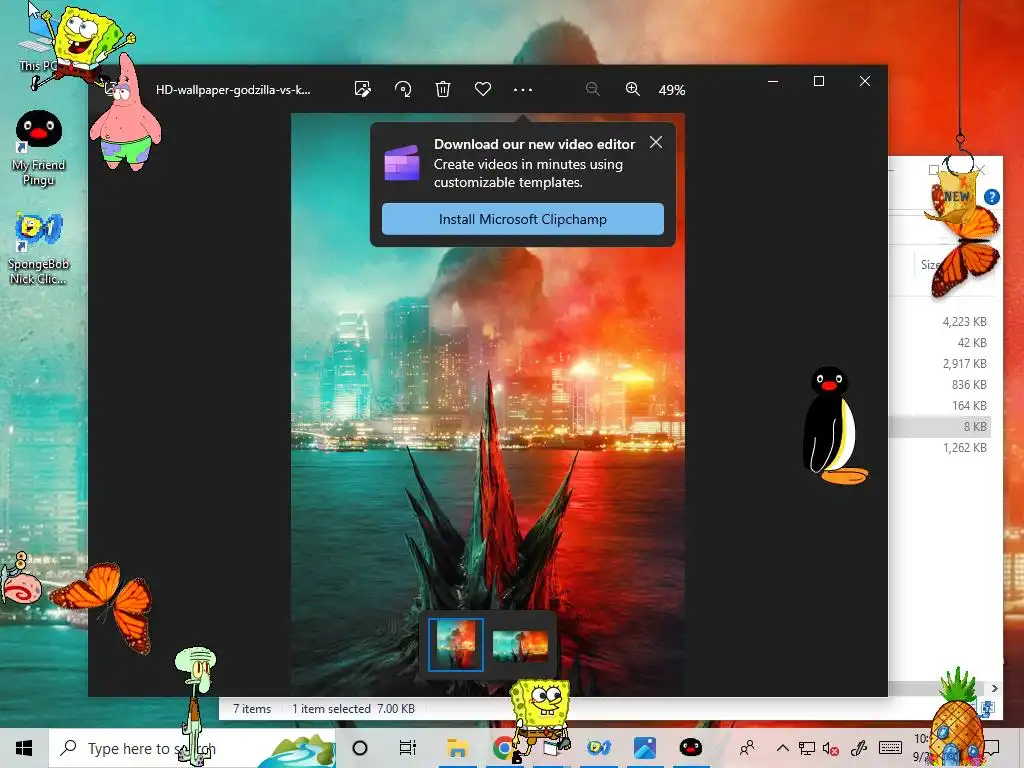The image size is (1024, 768).
Task: Dismiss the video editor popup with its X
Action: [x=656, y=142]
